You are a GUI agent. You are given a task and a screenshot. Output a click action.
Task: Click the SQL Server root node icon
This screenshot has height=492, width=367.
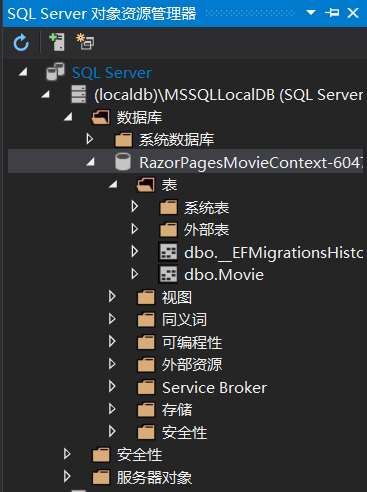tap(55, 72)
